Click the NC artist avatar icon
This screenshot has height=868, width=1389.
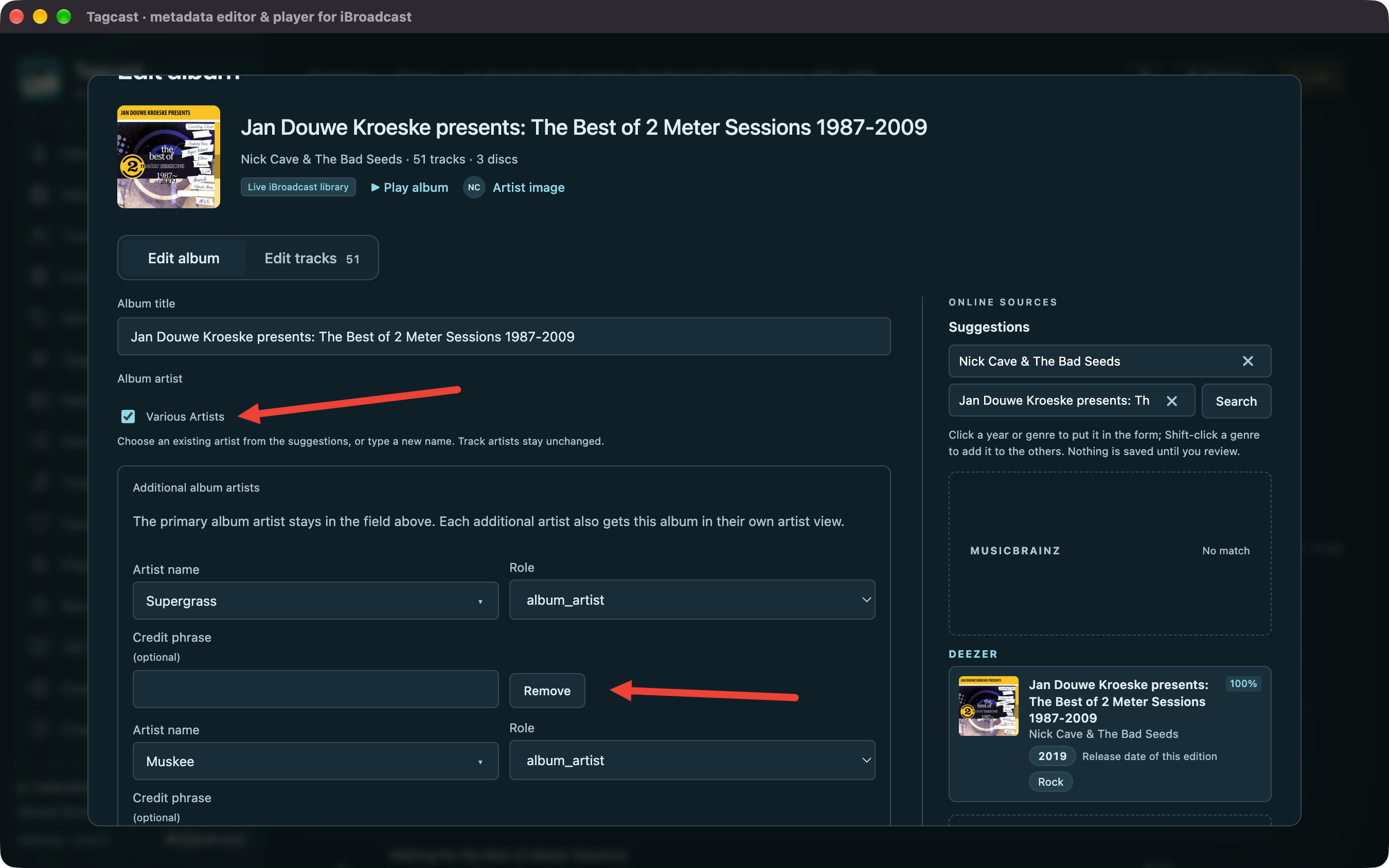(x=474, y=187)
